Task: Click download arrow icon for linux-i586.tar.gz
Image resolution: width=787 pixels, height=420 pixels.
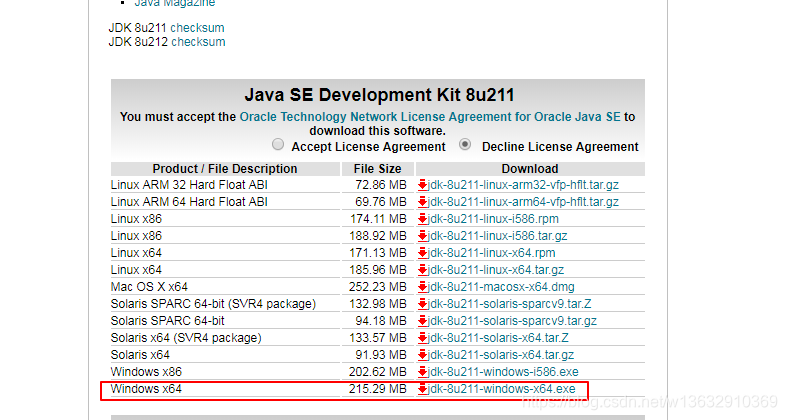Action: pos(423,236)
